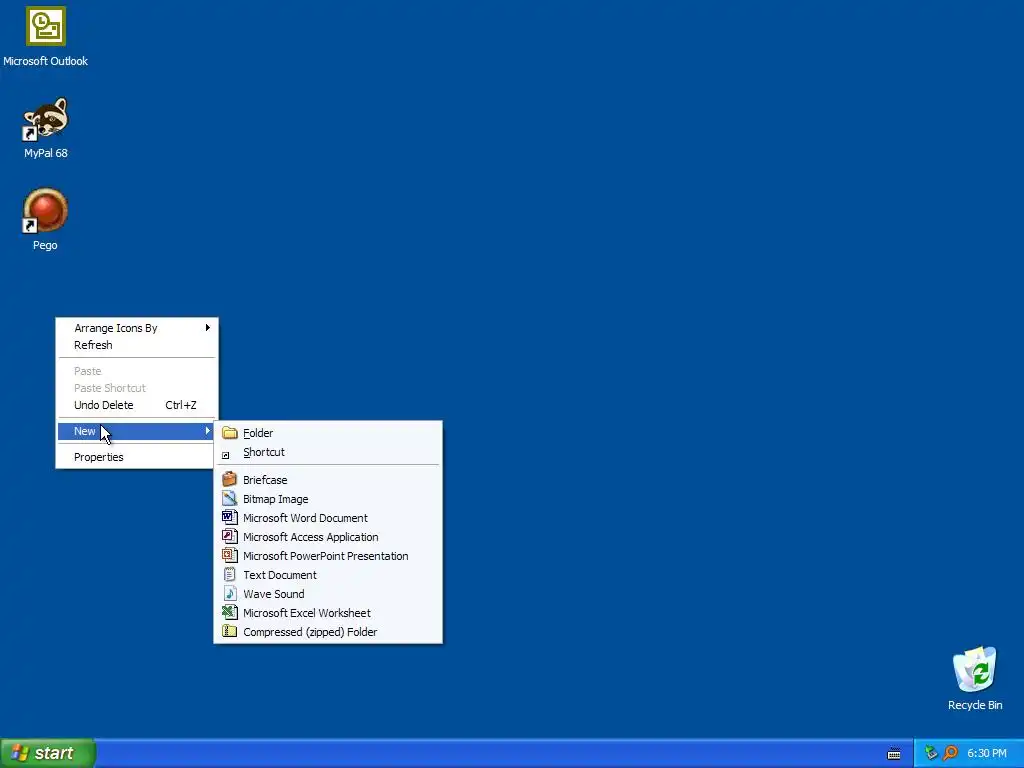Select the Recycle Bin icon
Image resolution: width=1024 pixels, height=768 pixels.
(x=974, y=669)
